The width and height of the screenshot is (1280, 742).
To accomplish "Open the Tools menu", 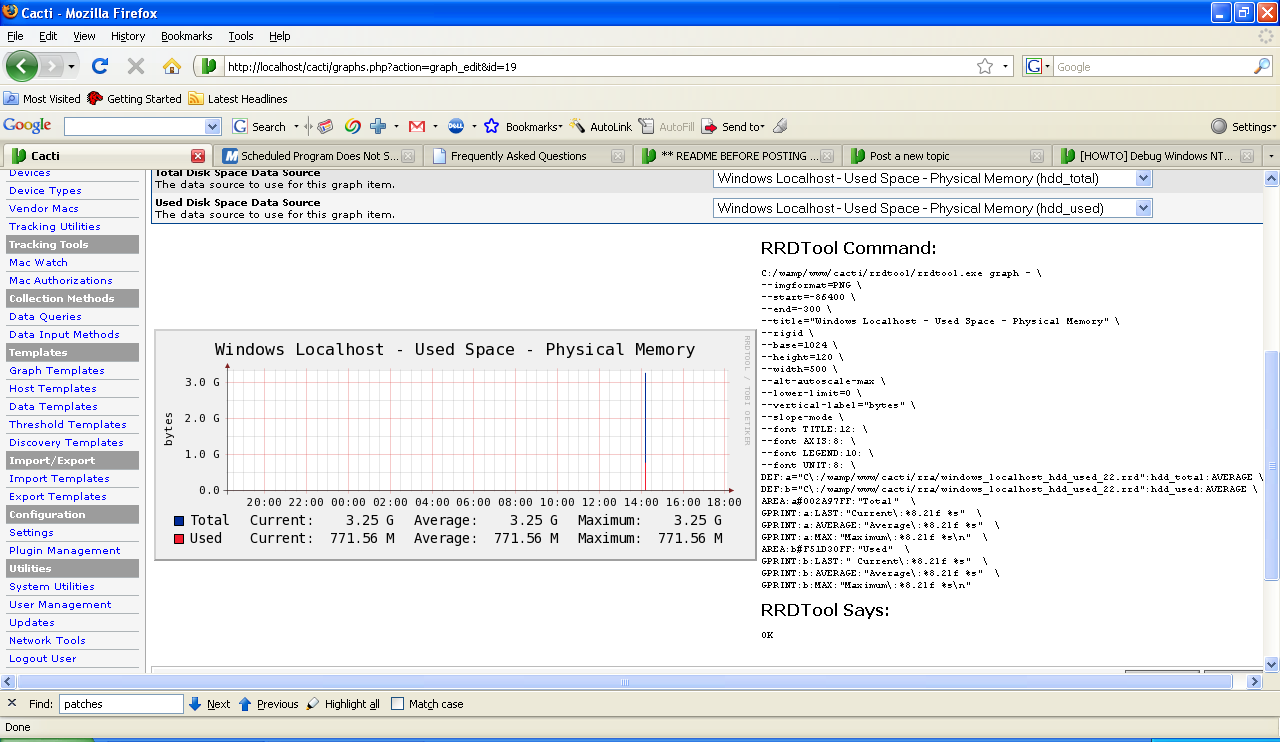I will [241, 36].
